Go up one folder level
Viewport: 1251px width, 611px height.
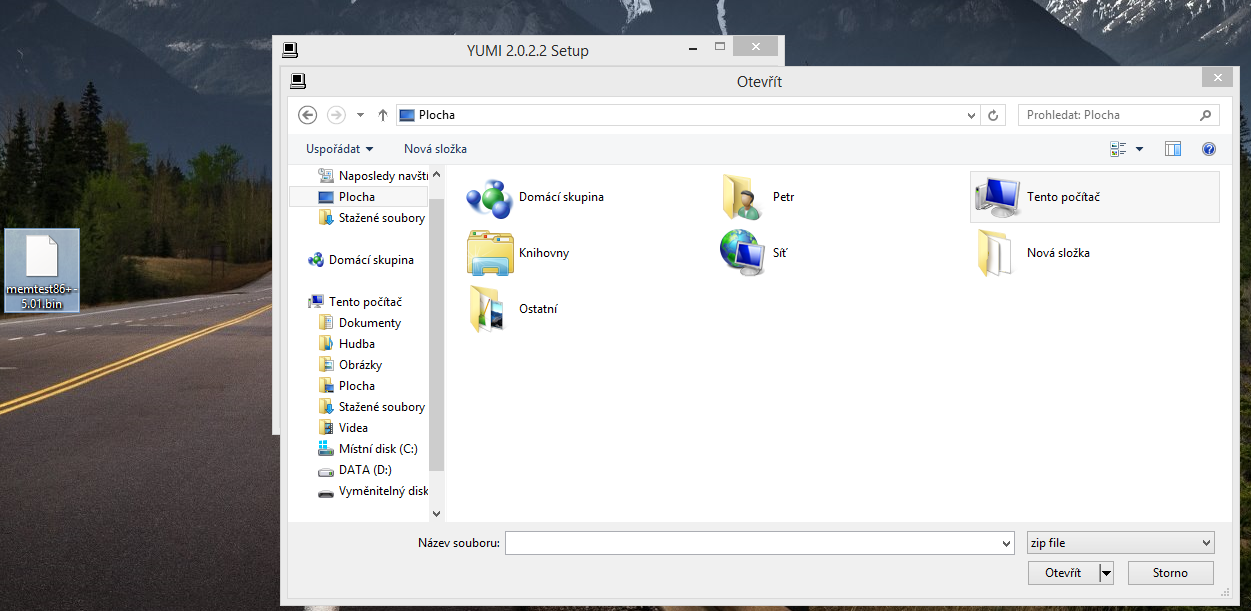coord(382,115)
